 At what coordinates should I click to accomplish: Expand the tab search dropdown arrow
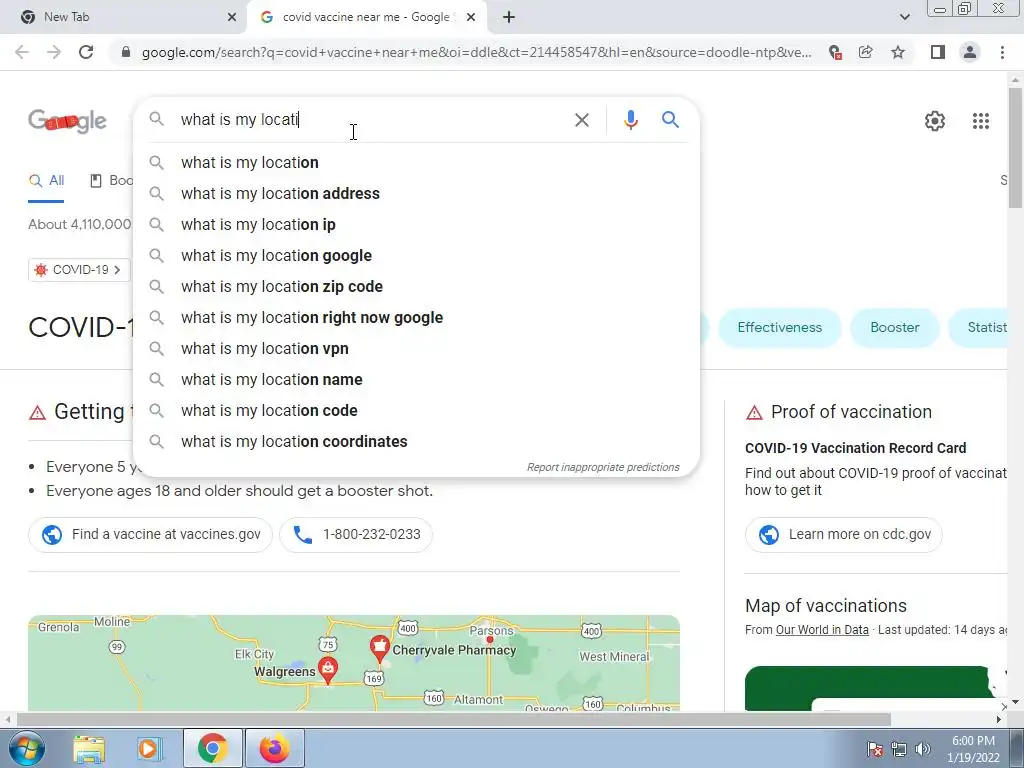(x=904, y=17)
